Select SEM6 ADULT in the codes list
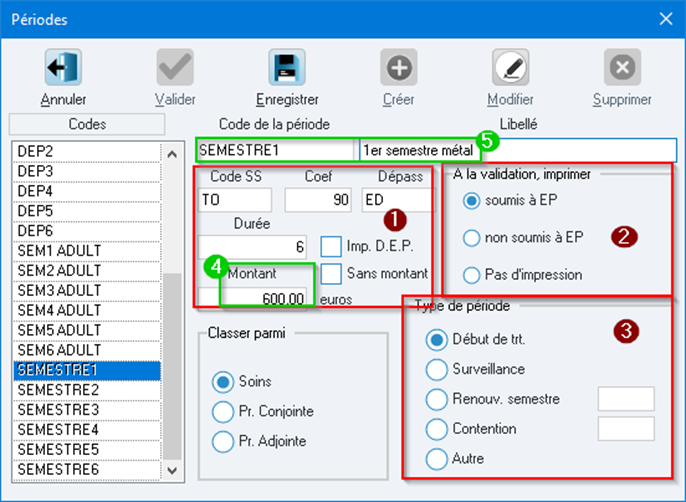Screen dimensions: 686x502 click(87, 351)
